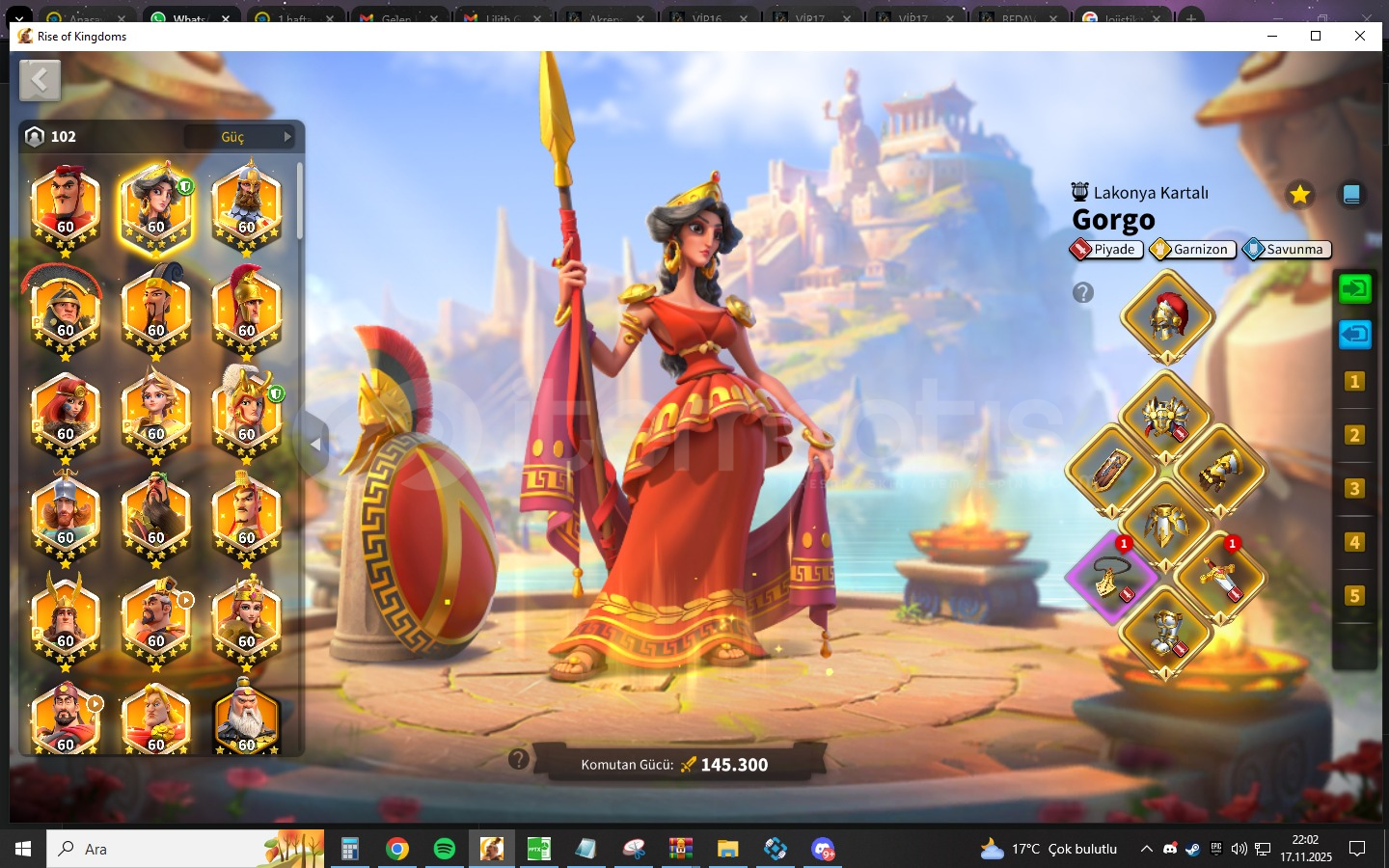Image resolution: width=1389 pixels, height=868 pixels.
Task: Switch to equipment preset 3
Action: tap(1354, 489)
